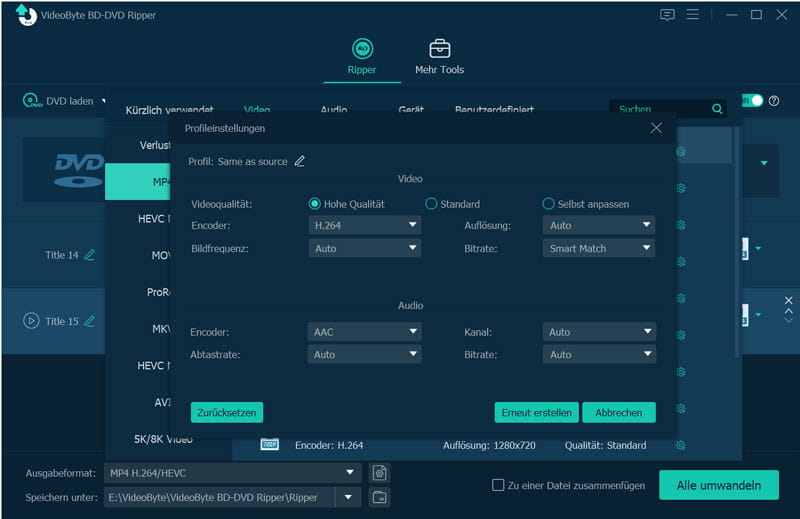
Task: Switch to the Video format tab
Action: (x=257, y=110)
